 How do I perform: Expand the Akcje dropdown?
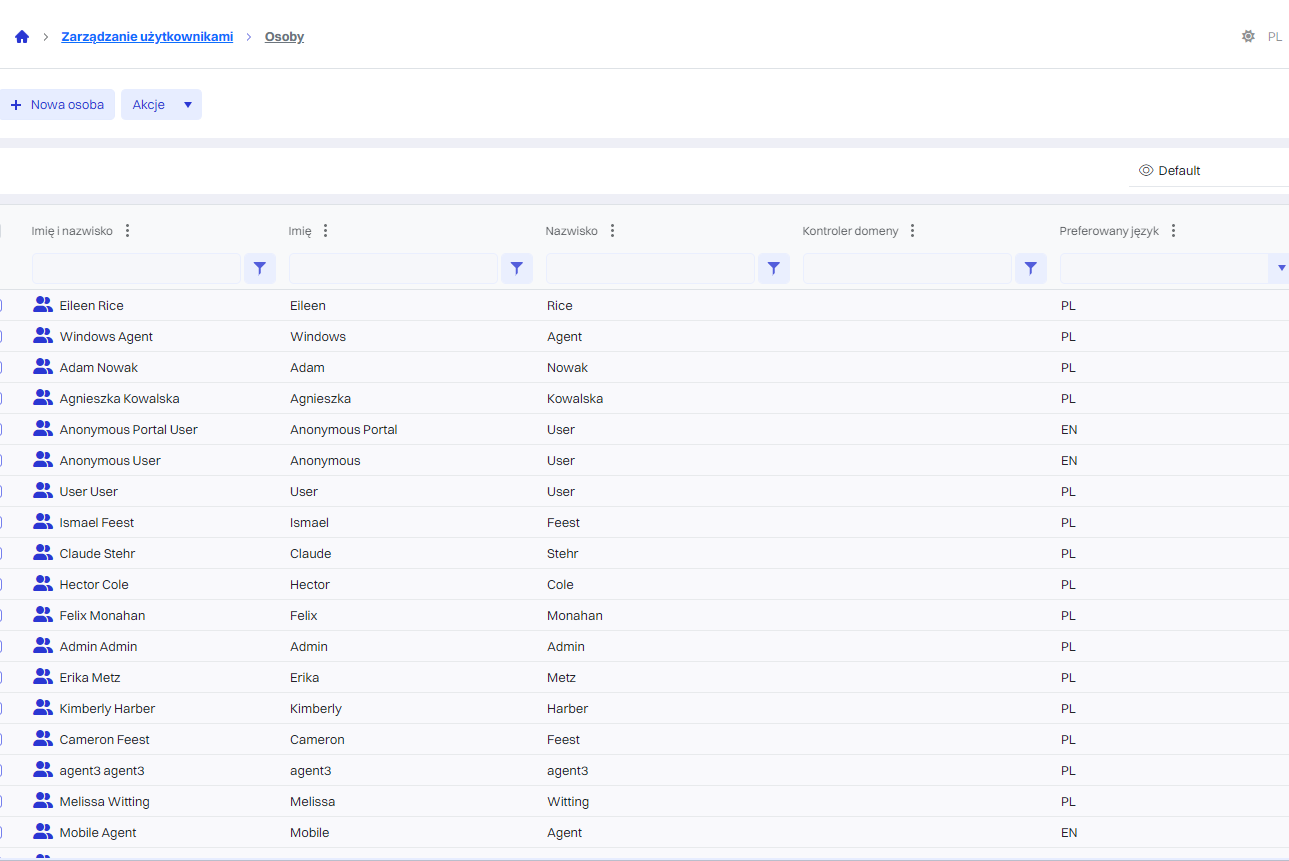point(187,105)
